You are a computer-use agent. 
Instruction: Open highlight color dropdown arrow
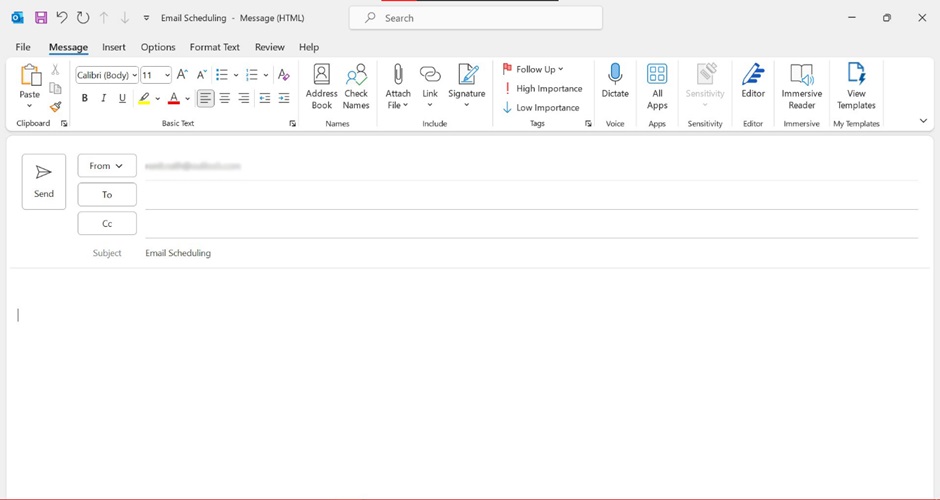[x=158, y=98]
